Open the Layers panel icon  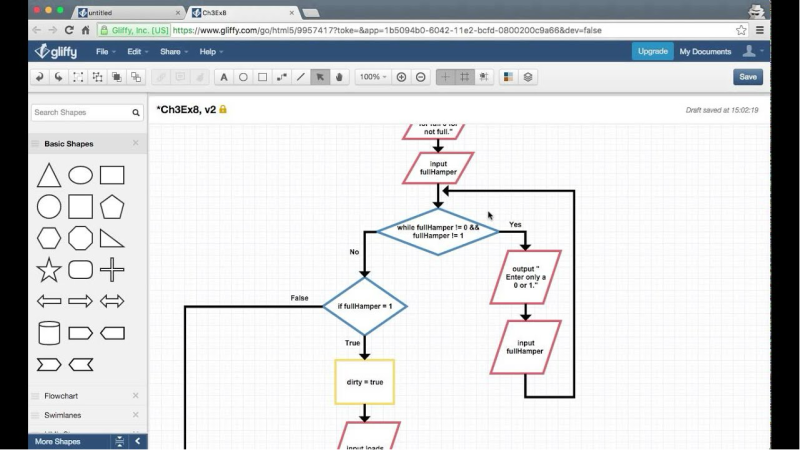coord(528,77)
